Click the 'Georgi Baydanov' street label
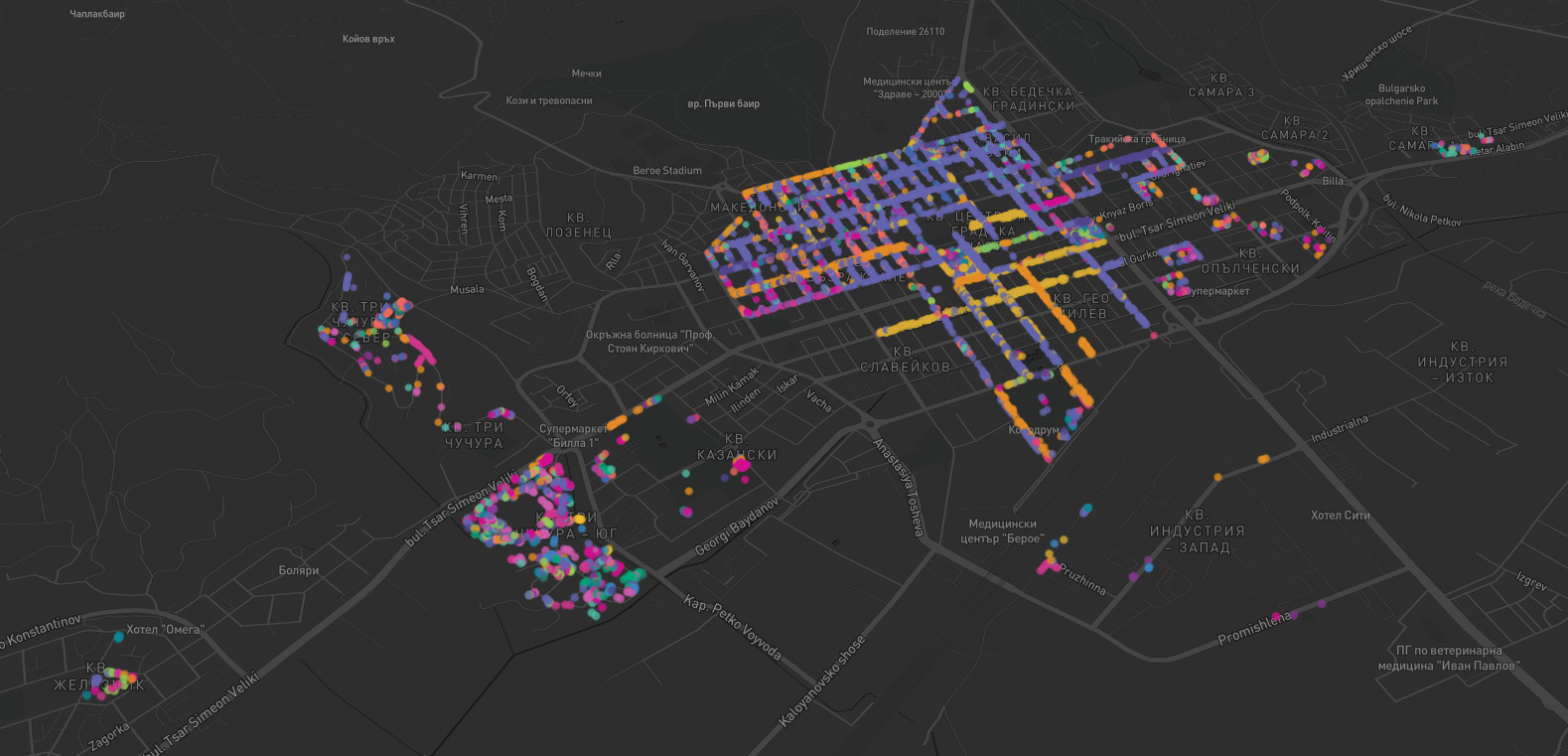Screen dimensions: 1568x756 pyautogui.click(x=737, y=527)
